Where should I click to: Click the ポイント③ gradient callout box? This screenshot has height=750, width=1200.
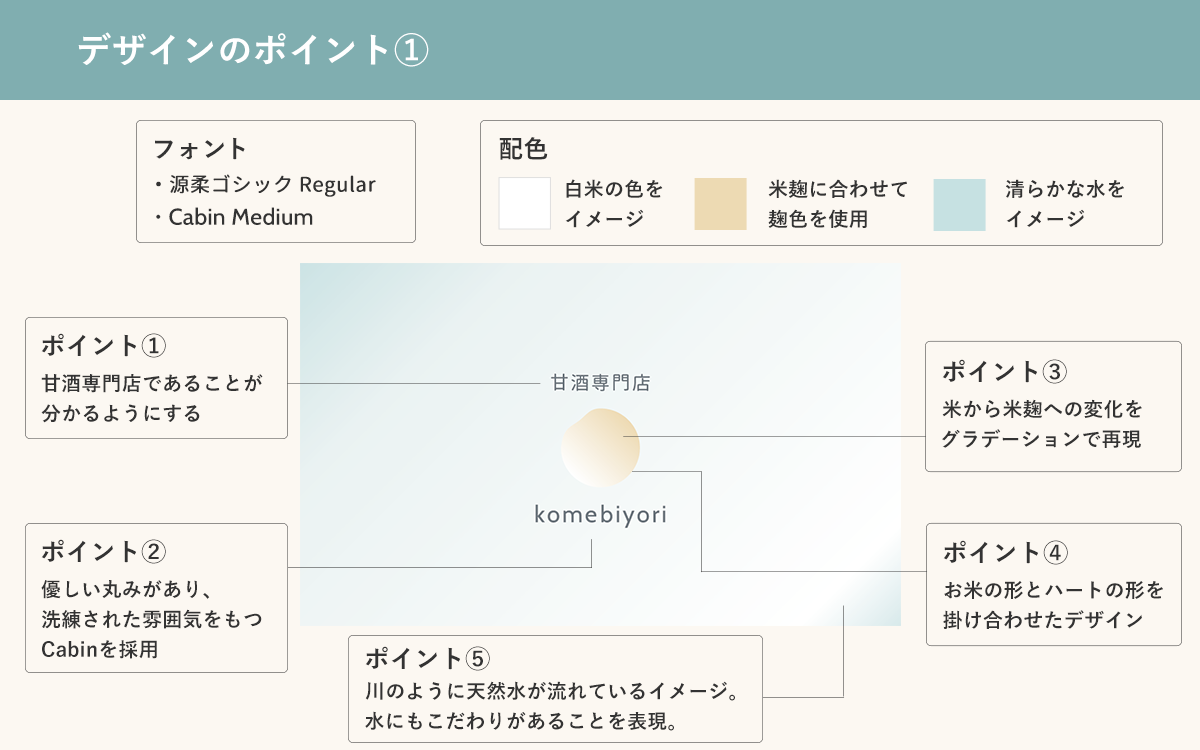[1053, 406]
